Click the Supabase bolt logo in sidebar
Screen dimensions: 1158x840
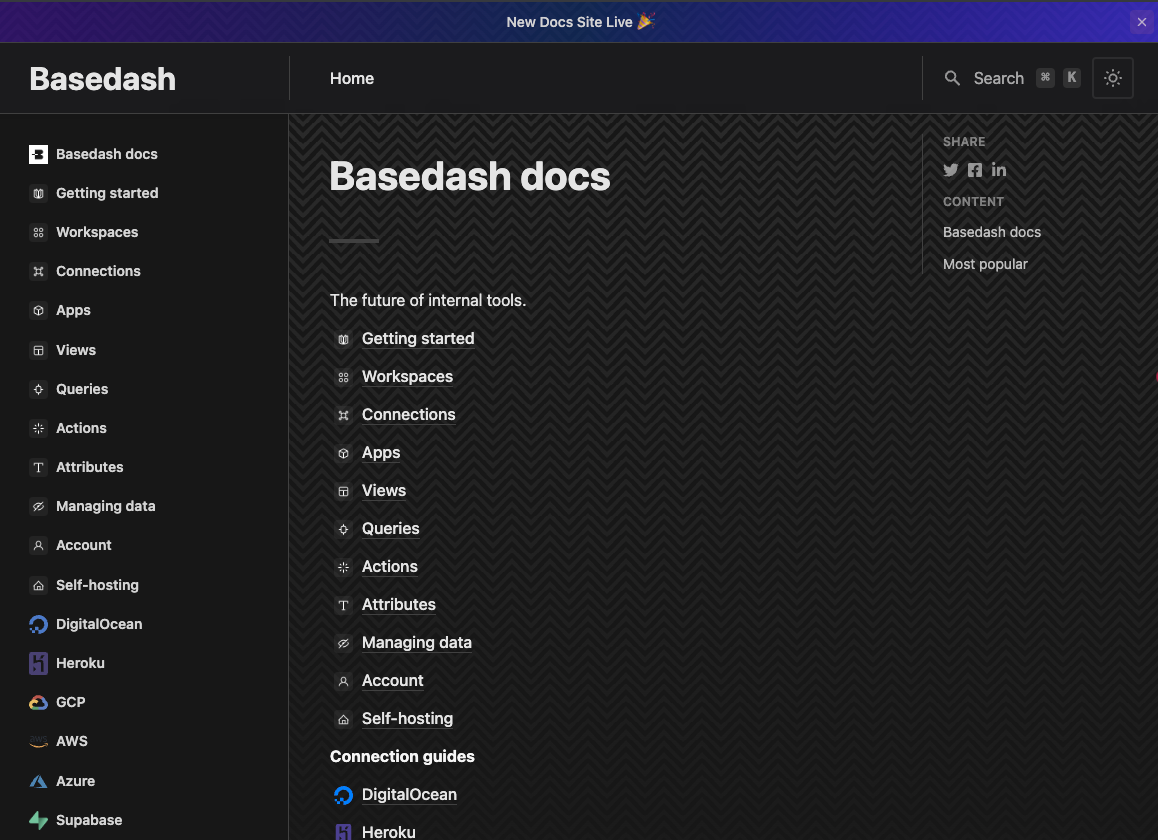click(x=38, y=820)
